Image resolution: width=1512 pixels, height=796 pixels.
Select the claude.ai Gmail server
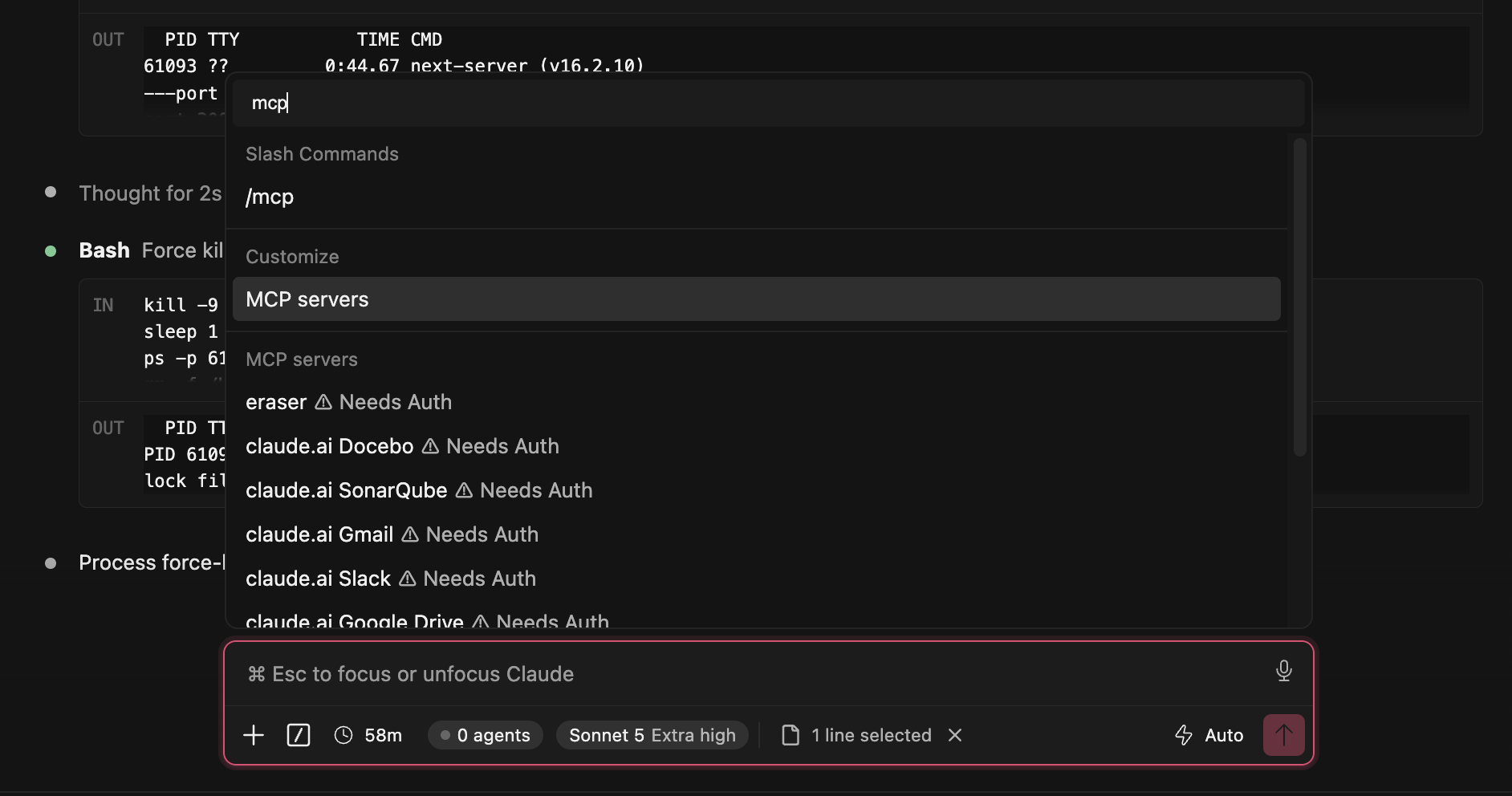click(757, 534)
